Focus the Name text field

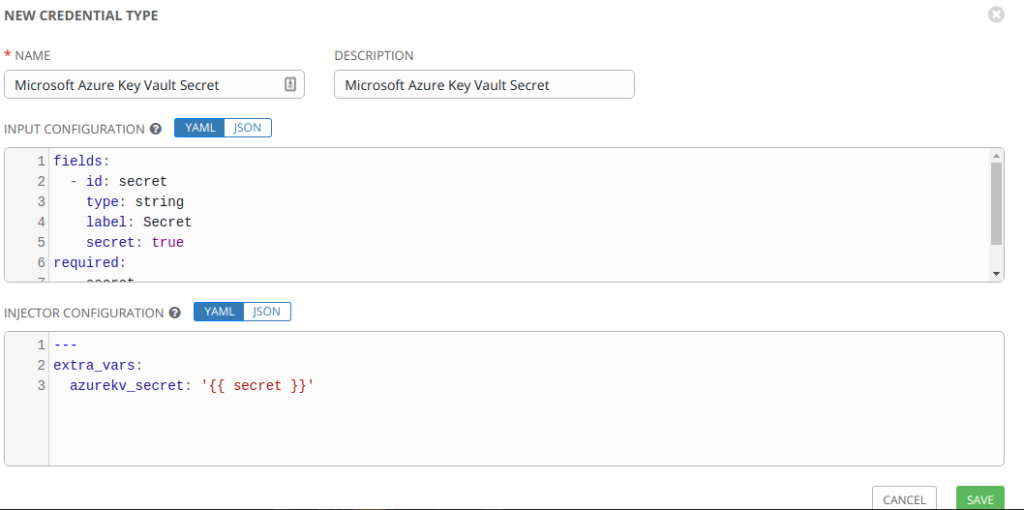[145, 85]
